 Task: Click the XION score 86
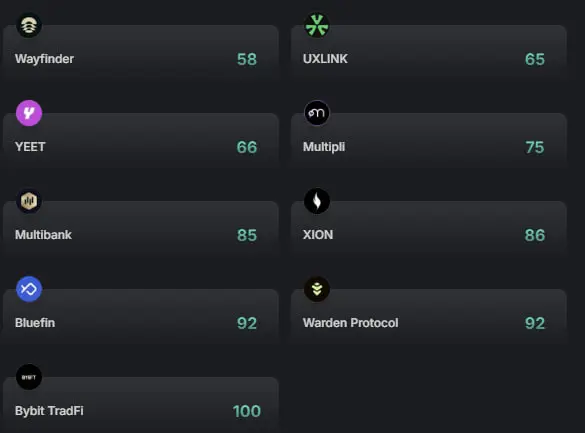pos(535,235)
